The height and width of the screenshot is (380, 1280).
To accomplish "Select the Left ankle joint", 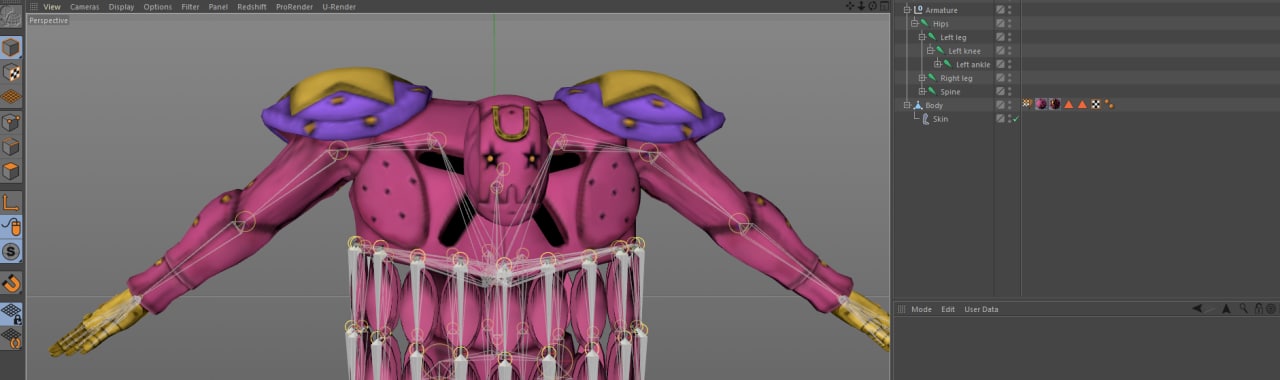I will 973,64.
